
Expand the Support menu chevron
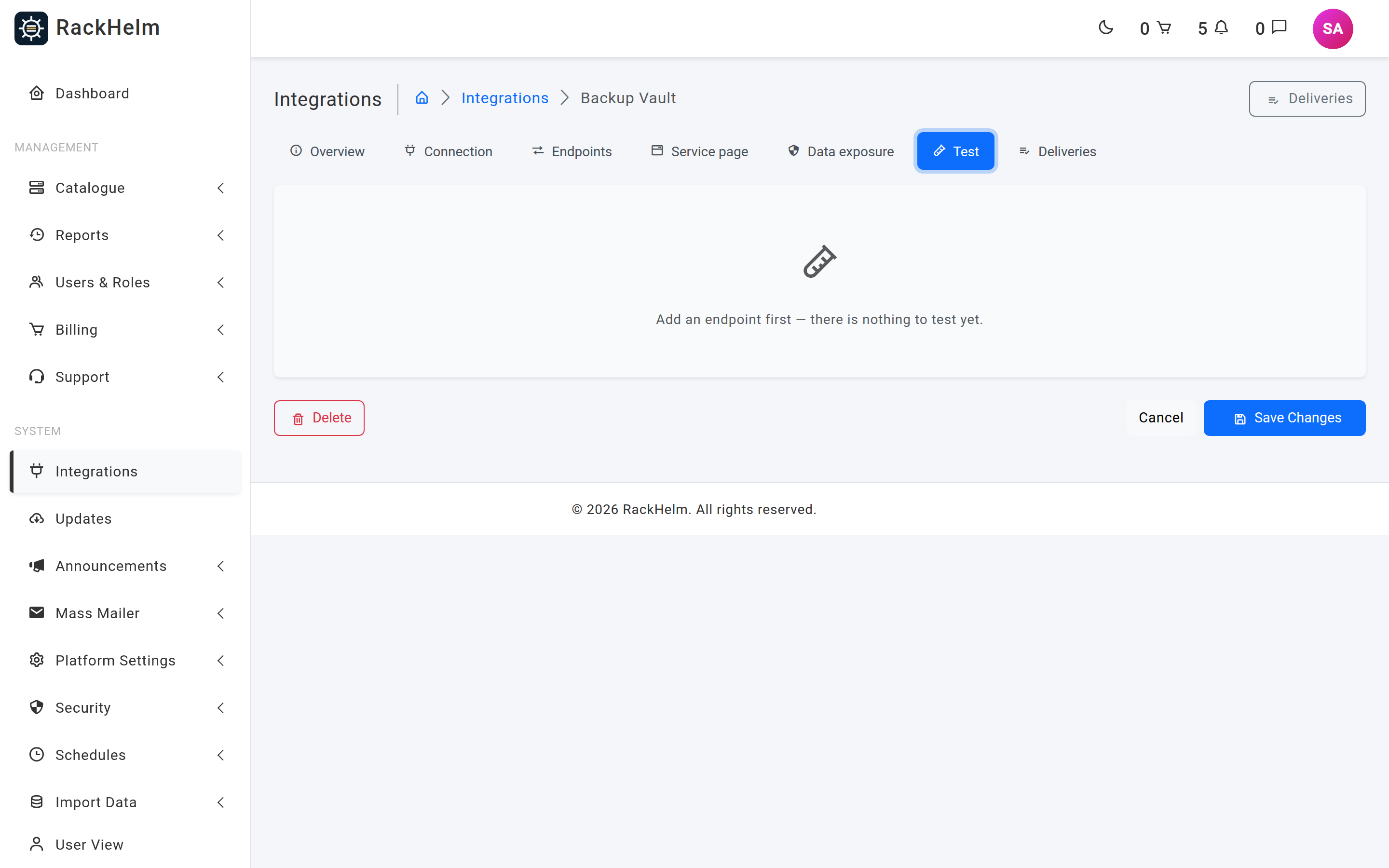point(221,377)
